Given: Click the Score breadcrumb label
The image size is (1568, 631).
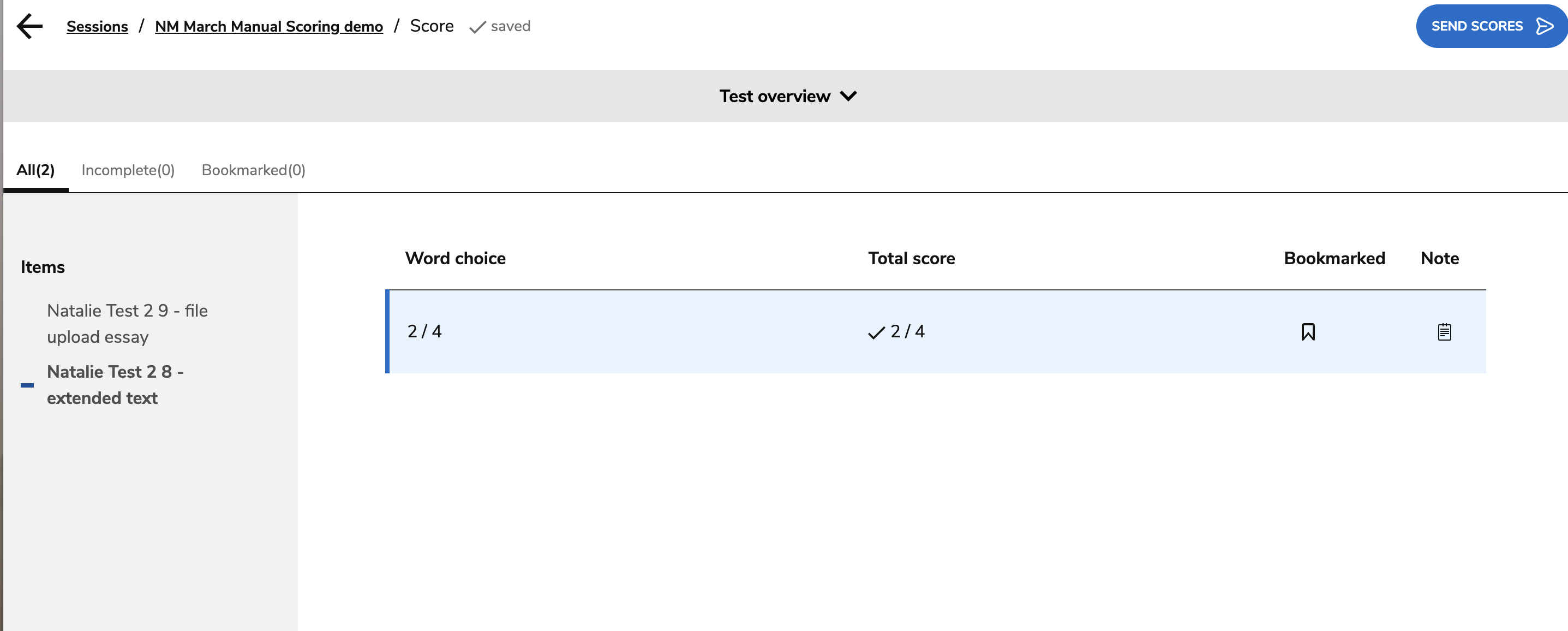Looking at the screenshot, I should 432,26.
